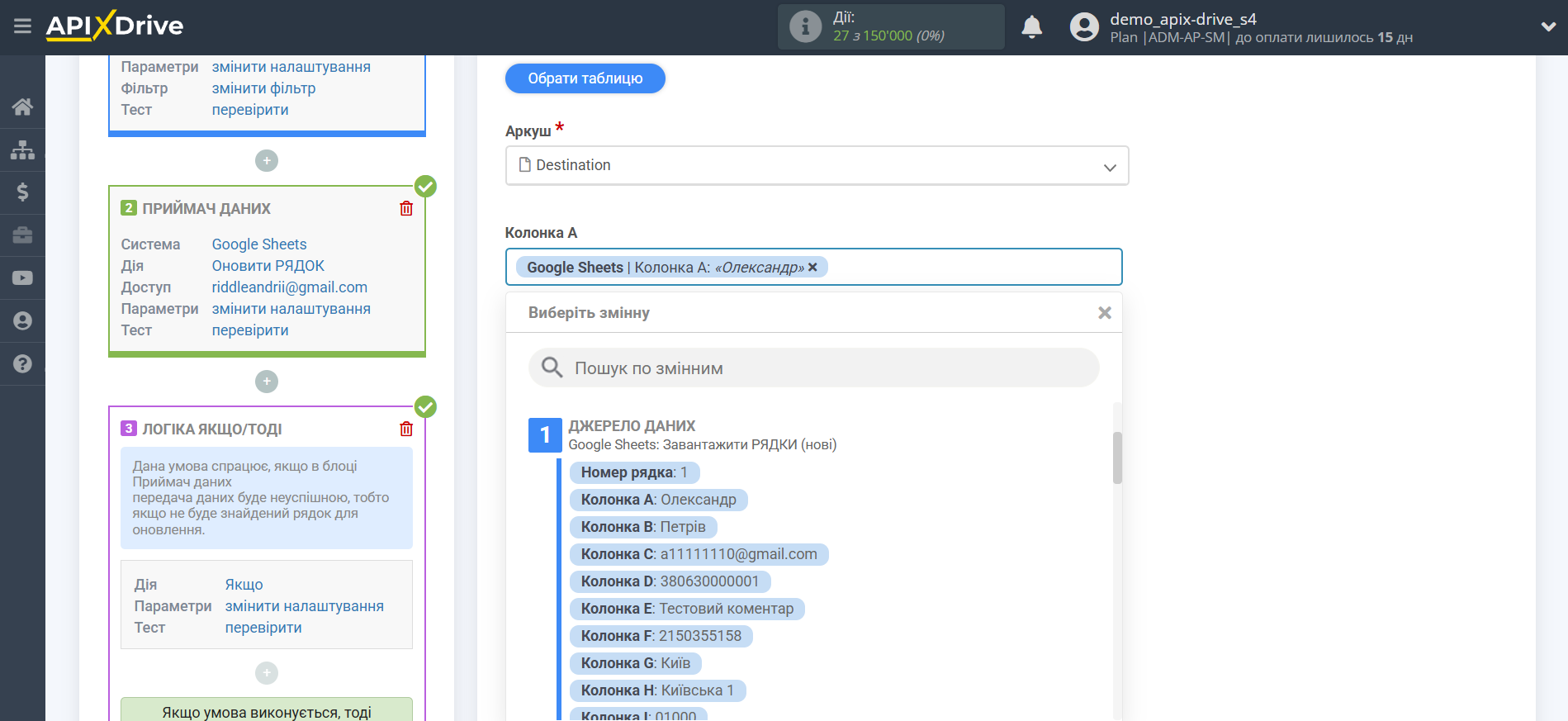Click змінити фільтр link in source block
The height and width of the screenshot is (721, 1568).
click(263, 88)
